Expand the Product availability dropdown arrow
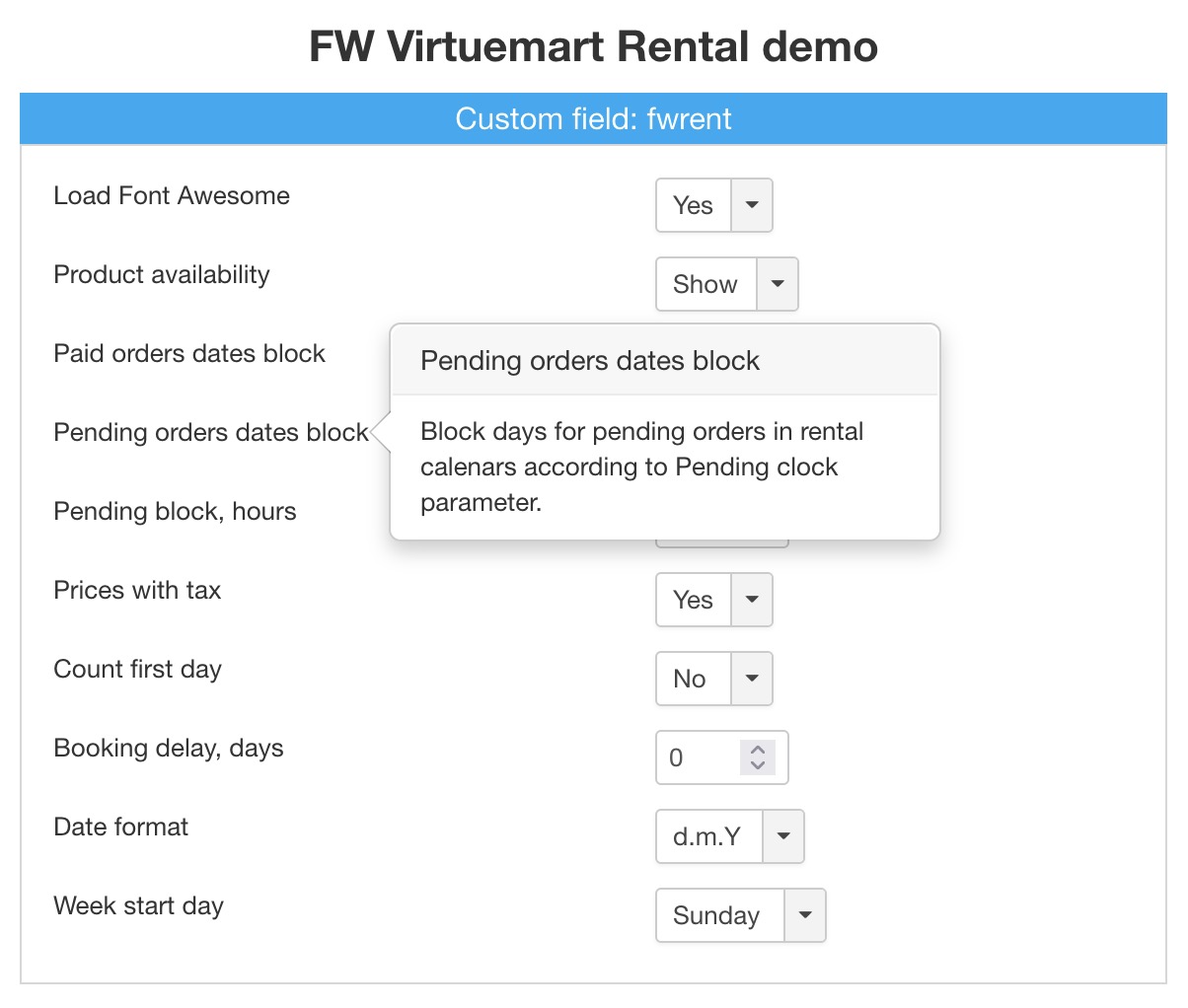Image resolution: width=1188 pixels, height=1008 pixels. click(x=778, y=284)
